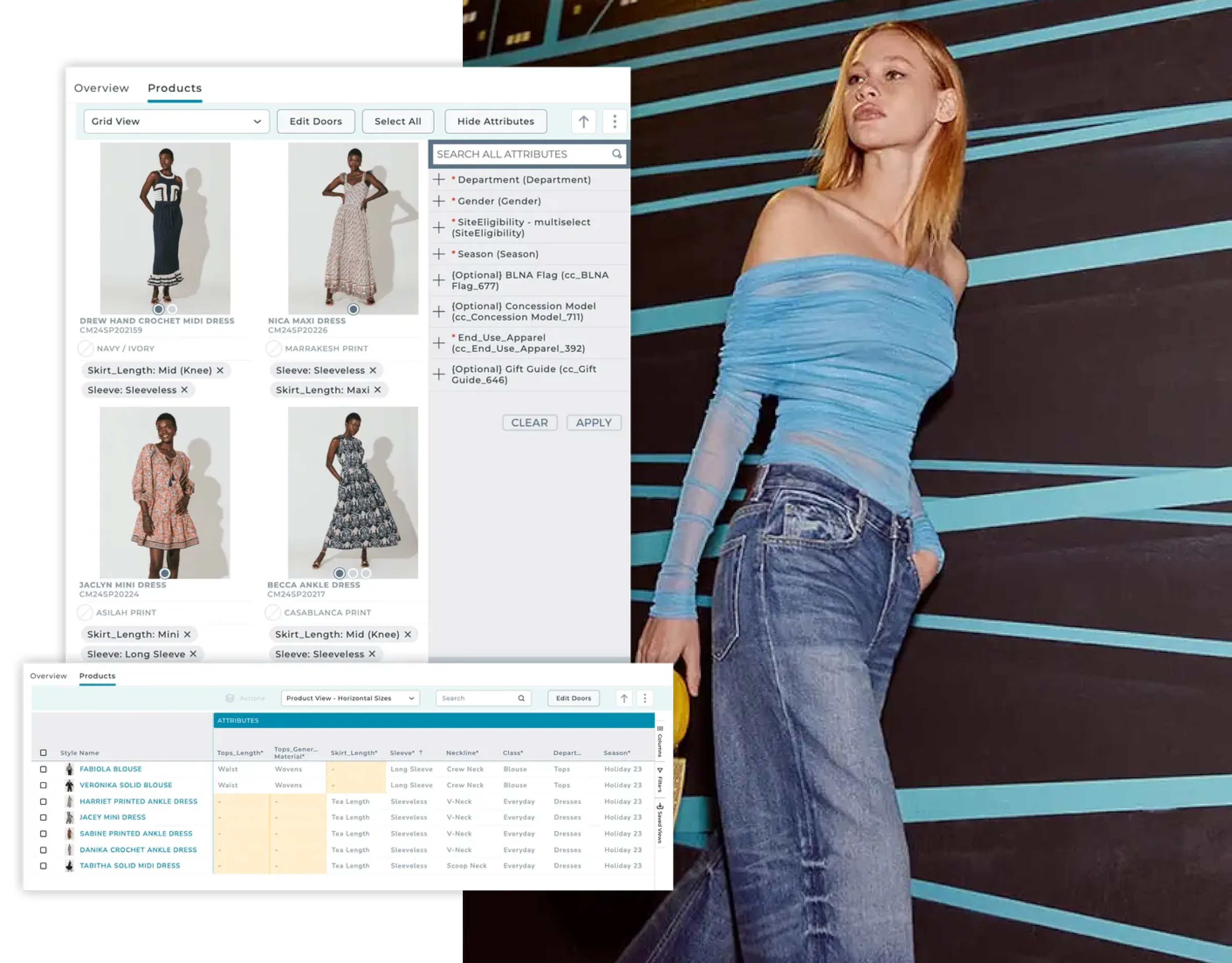
Task: Open the kebab menu in the table toolbar
Action: click(645, 698)
